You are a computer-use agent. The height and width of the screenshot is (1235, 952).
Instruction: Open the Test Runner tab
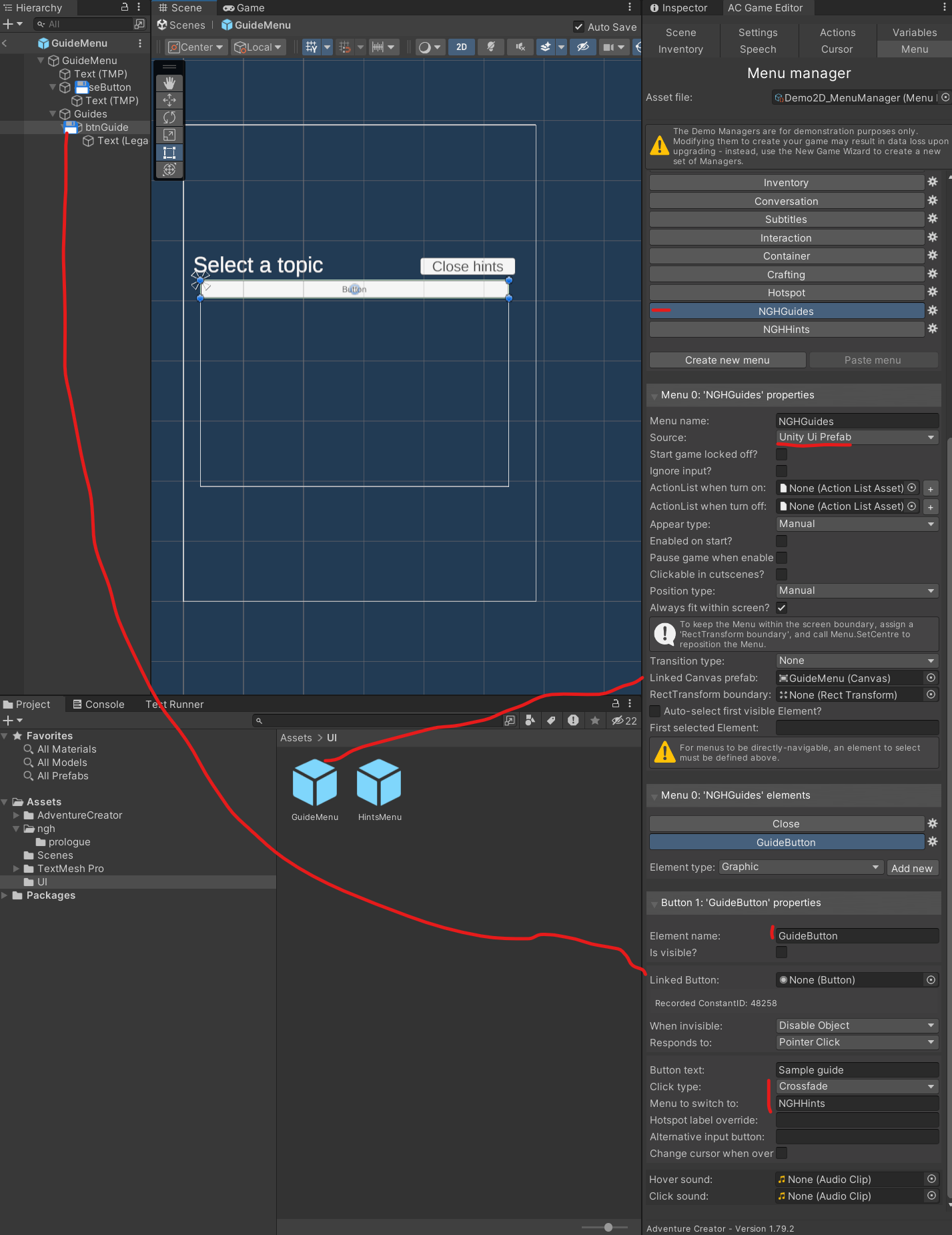click(175, 704)
